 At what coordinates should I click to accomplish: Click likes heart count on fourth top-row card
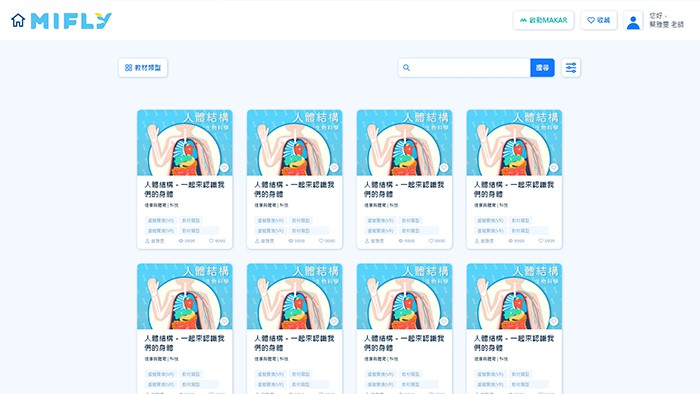click(x=546, y=241)
